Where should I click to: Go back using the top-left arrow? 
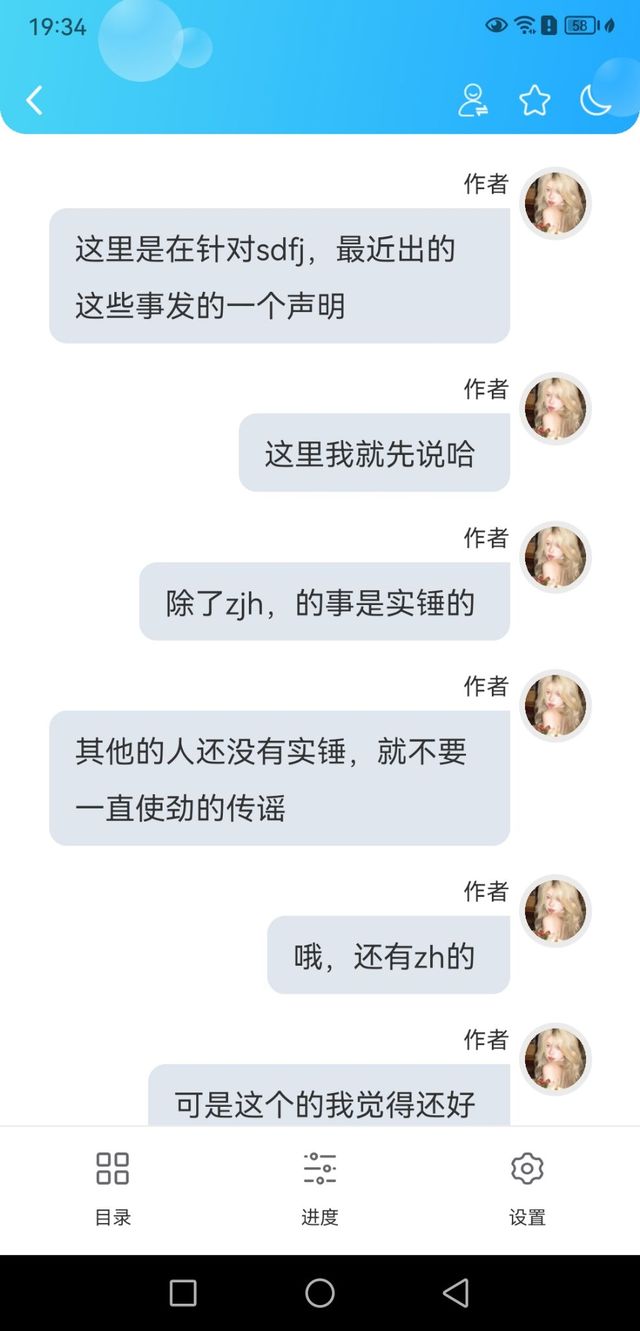34,100
